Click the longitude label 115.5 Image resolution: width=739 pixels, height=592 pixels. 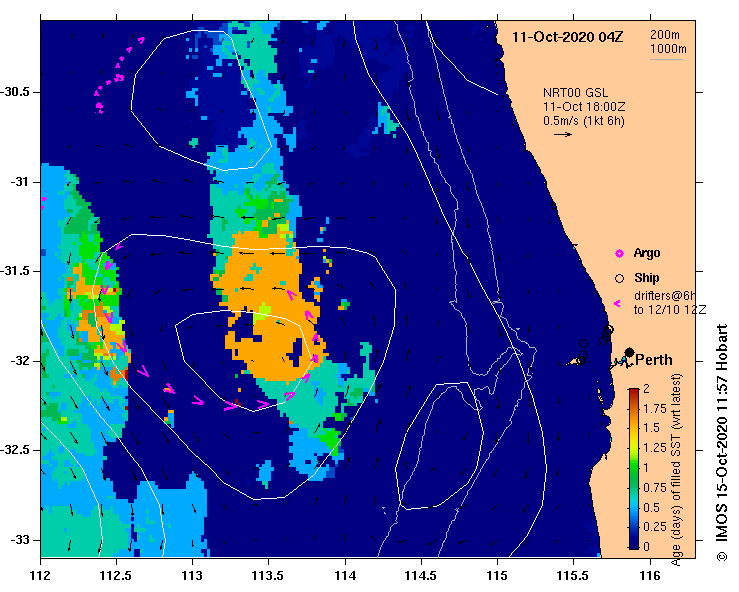574,575
